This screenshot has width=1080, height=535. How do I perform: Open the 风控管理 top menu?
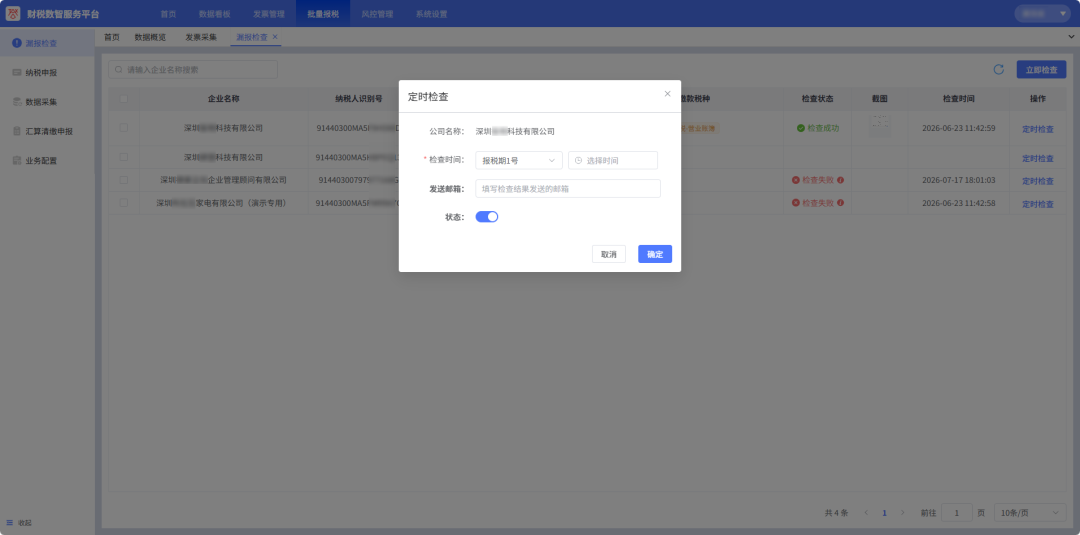coord(377,14)
